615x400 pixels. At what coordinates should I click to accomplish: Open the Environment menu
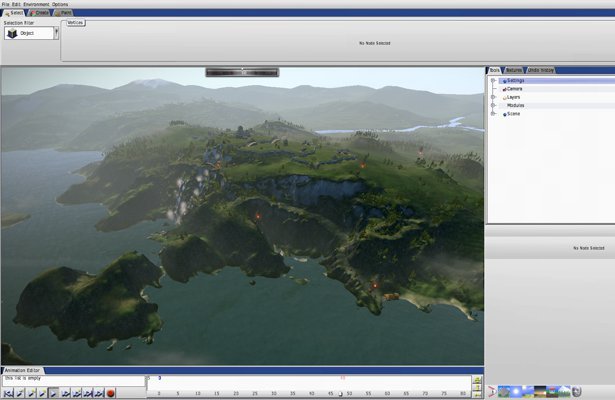[36, 4]
